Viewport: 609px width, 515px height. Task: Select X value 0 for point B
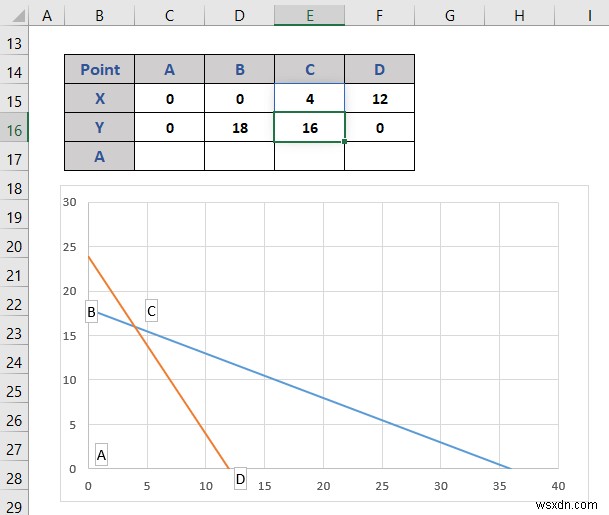pos(239,98)
